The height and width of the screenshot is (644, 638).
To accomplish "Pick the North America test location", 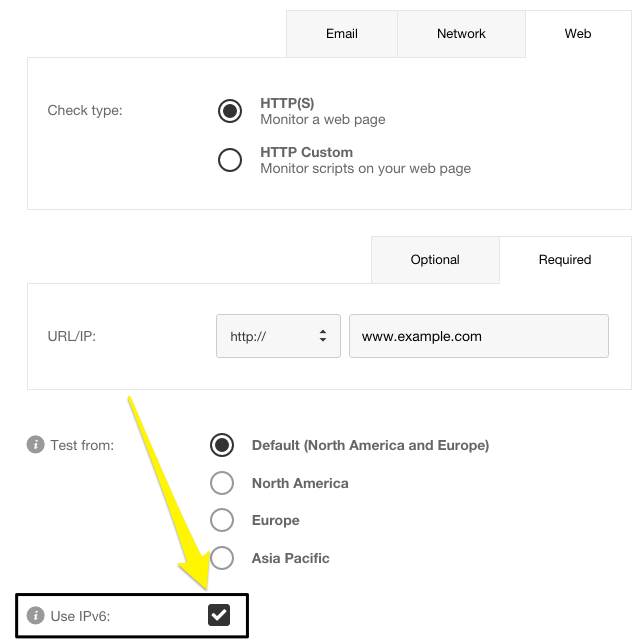I will click(222, 483).
